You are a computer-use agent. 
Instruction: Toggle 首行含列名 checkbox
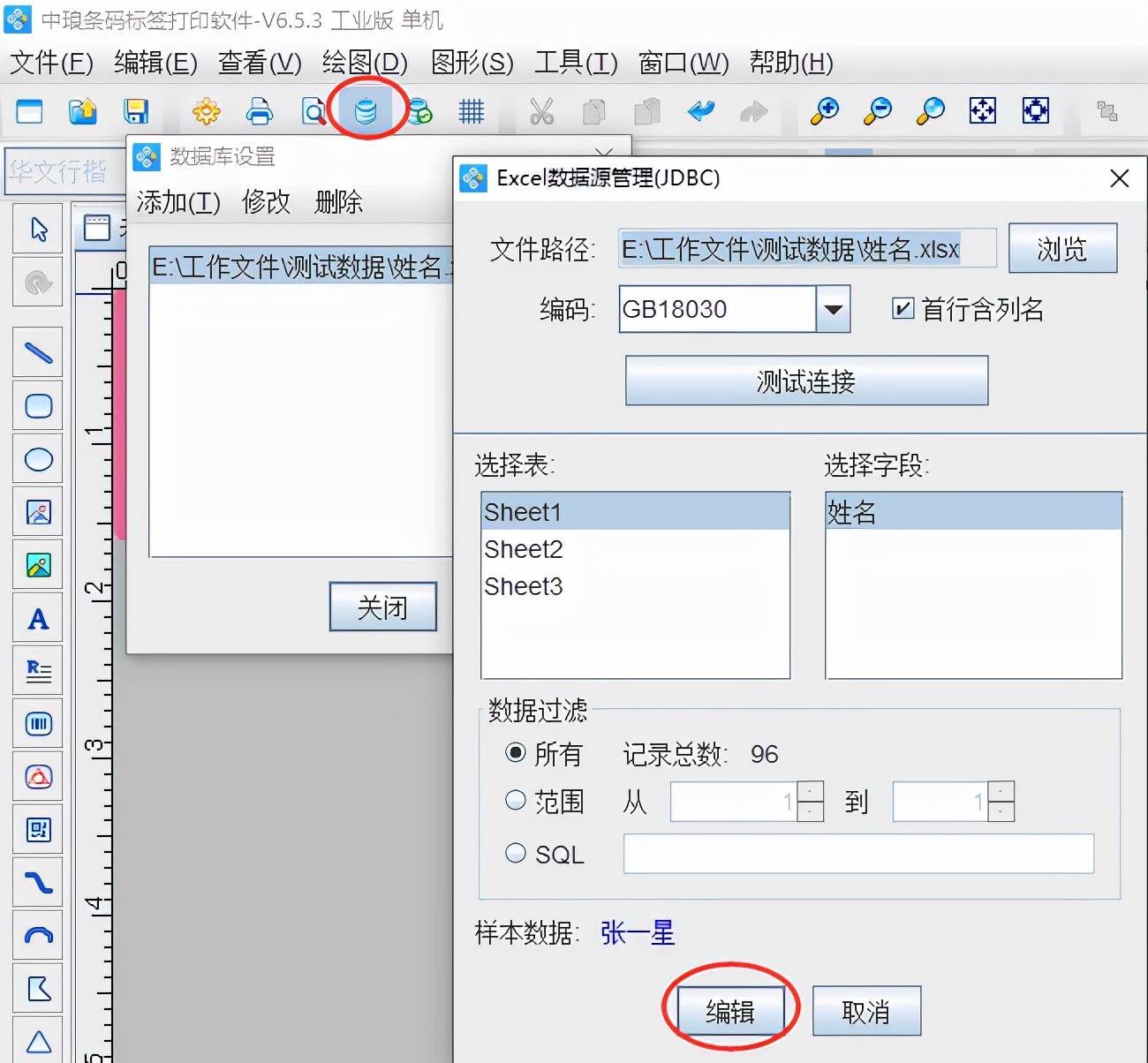tap(903, 309)
